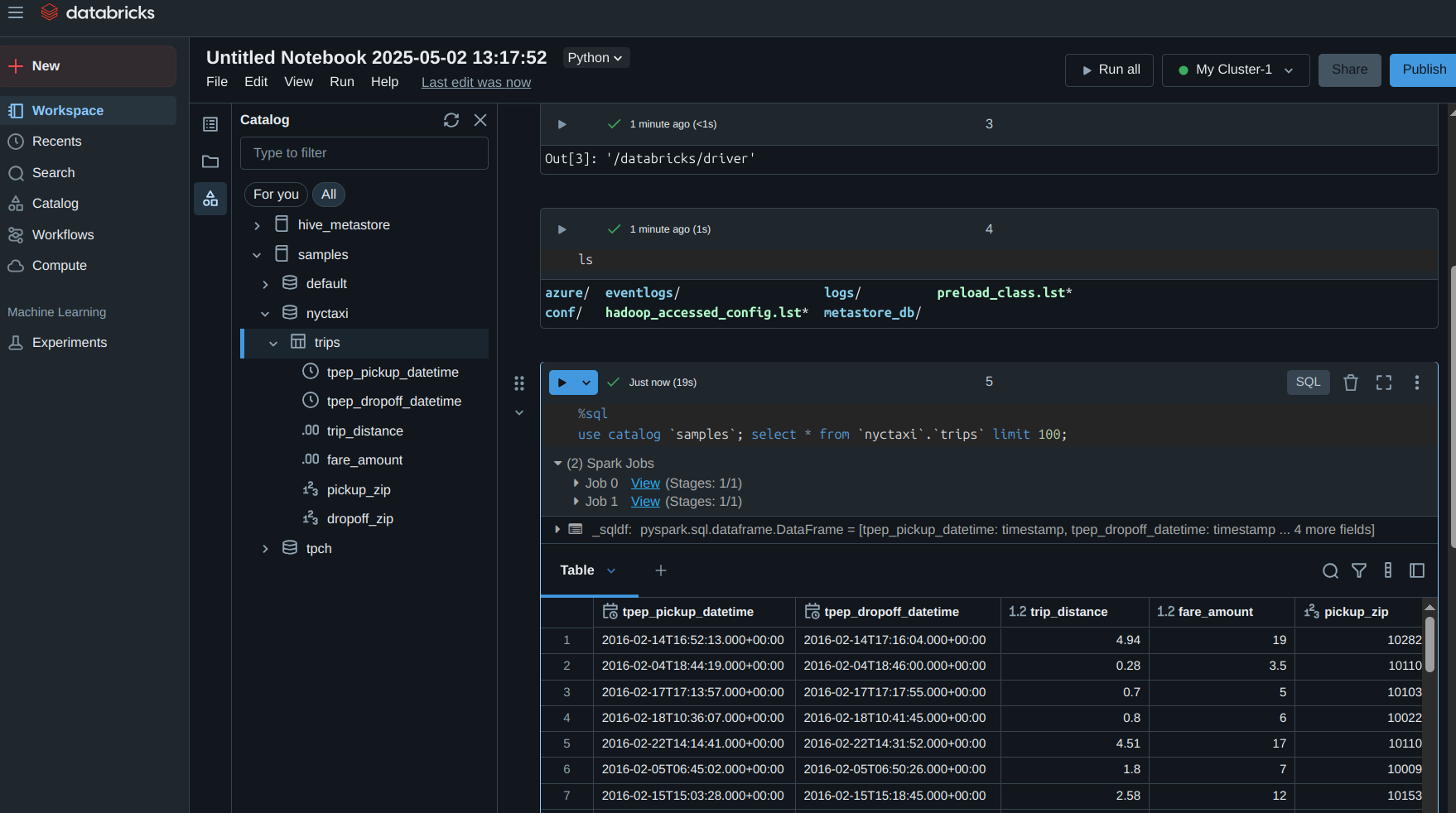Open the View menu
Screen dimensions: 1456x813
[299, 82]
